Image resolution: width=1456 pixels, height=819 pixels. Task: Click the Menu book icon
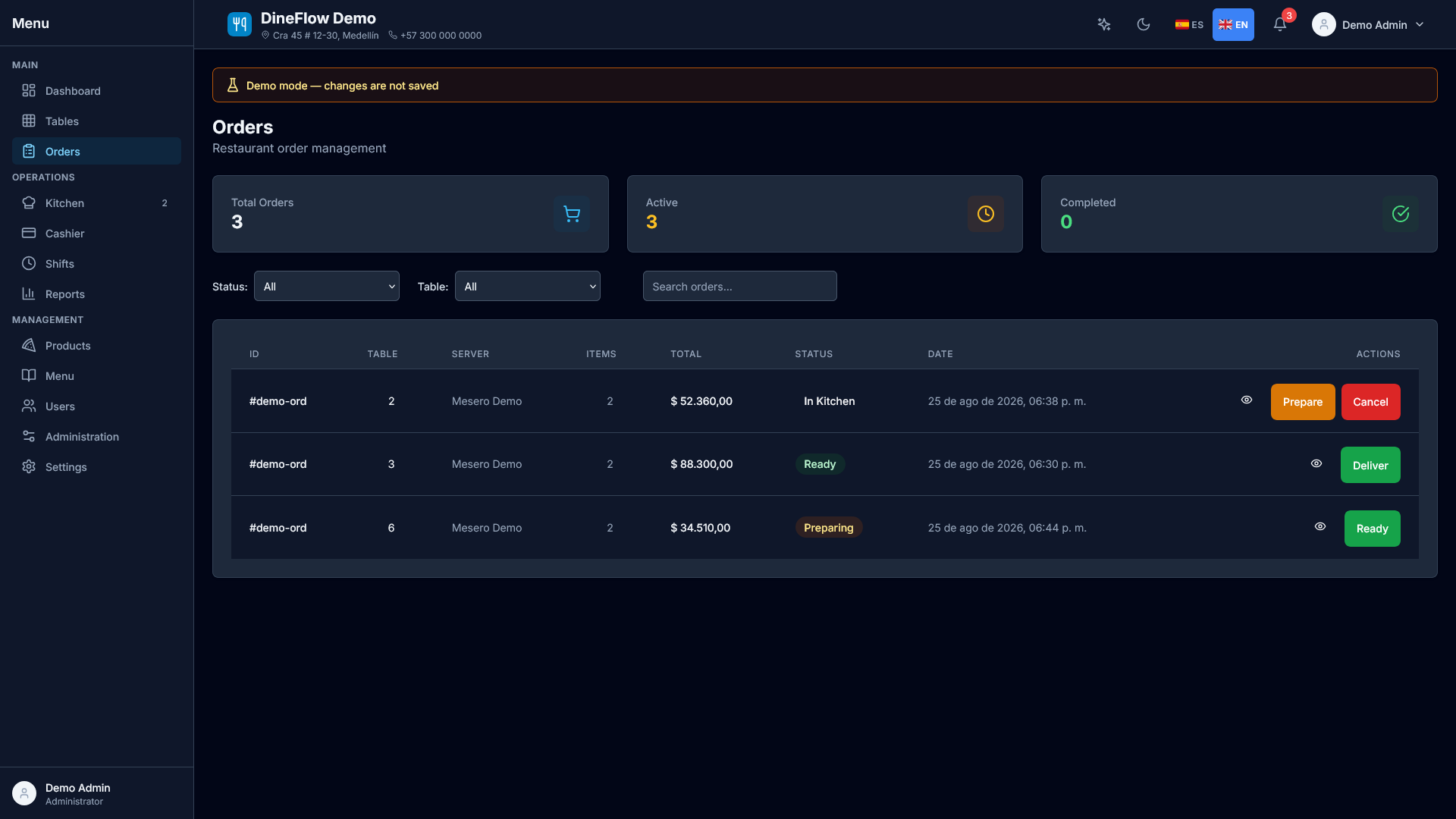[29, 375]
